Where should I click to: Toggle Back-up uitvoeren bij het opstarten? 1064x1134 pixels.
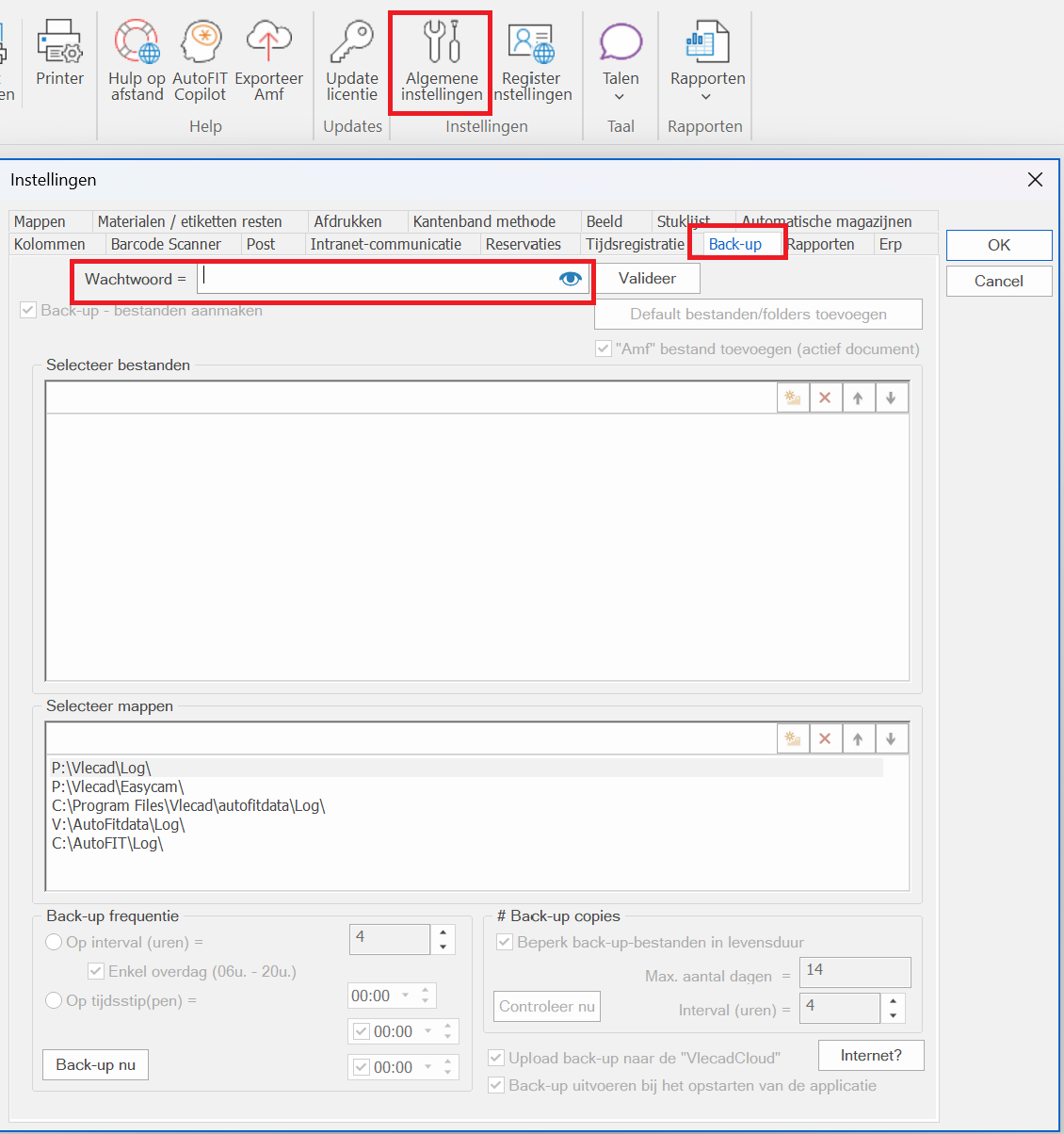tap(496, 1085)
